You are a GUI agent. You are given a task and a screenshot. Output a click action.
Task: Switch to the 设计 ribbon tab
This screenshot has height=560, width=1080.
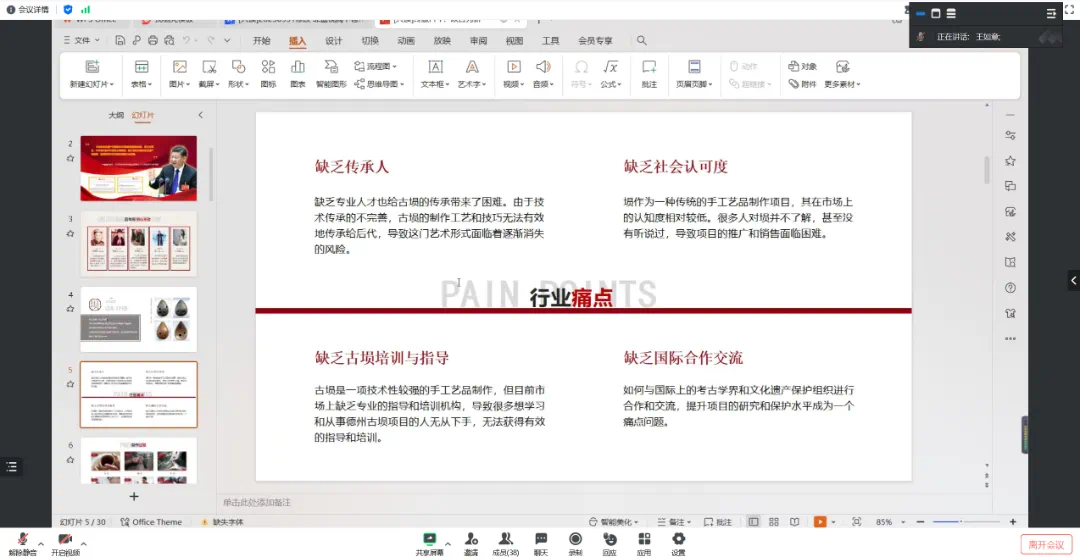[x=333, y=41]
